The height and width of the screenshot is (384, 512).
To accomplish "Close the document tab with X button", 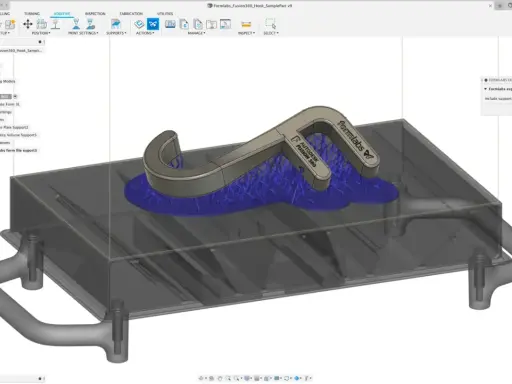I will tap(490, 6).
